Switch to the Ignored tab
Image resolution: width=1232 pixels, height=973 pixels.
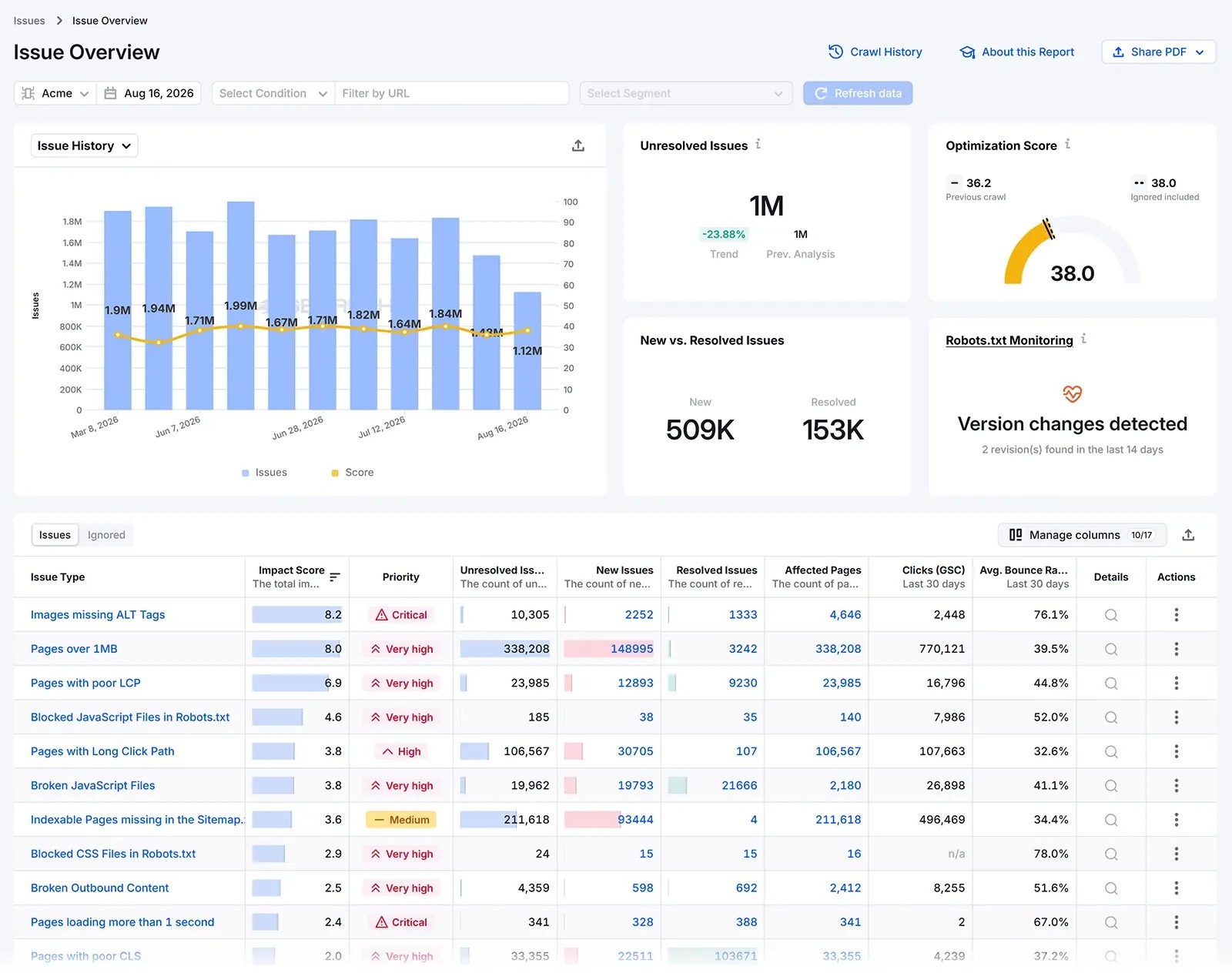point(106,535)
